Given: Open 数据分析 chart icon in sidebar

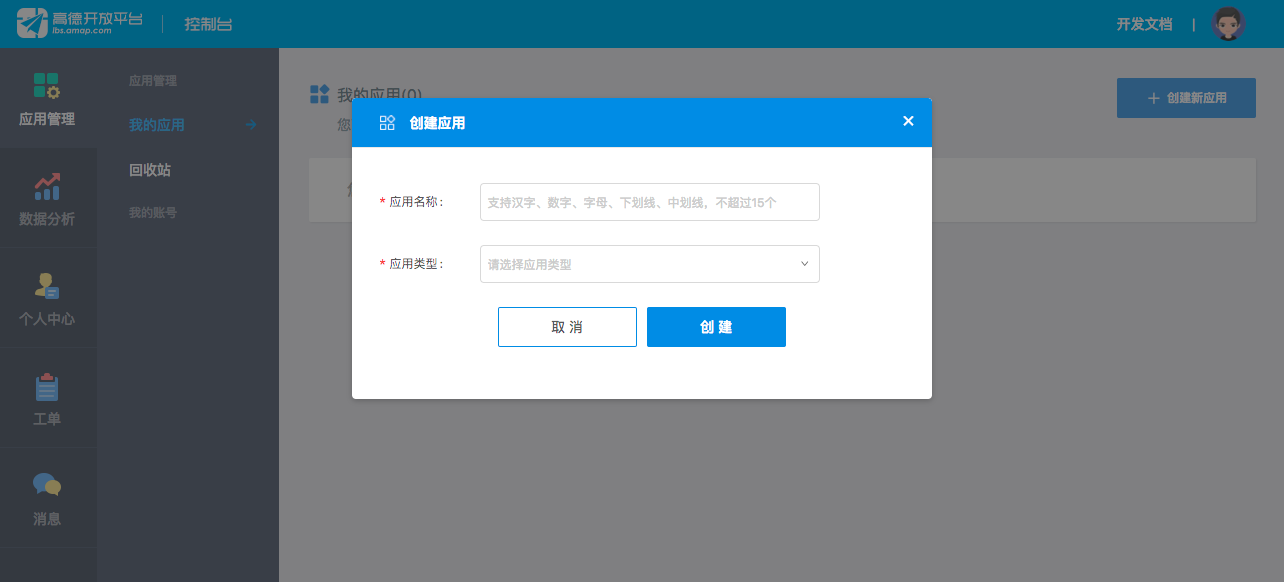Looking at the screenshot, I should click(x=47, y=186).
